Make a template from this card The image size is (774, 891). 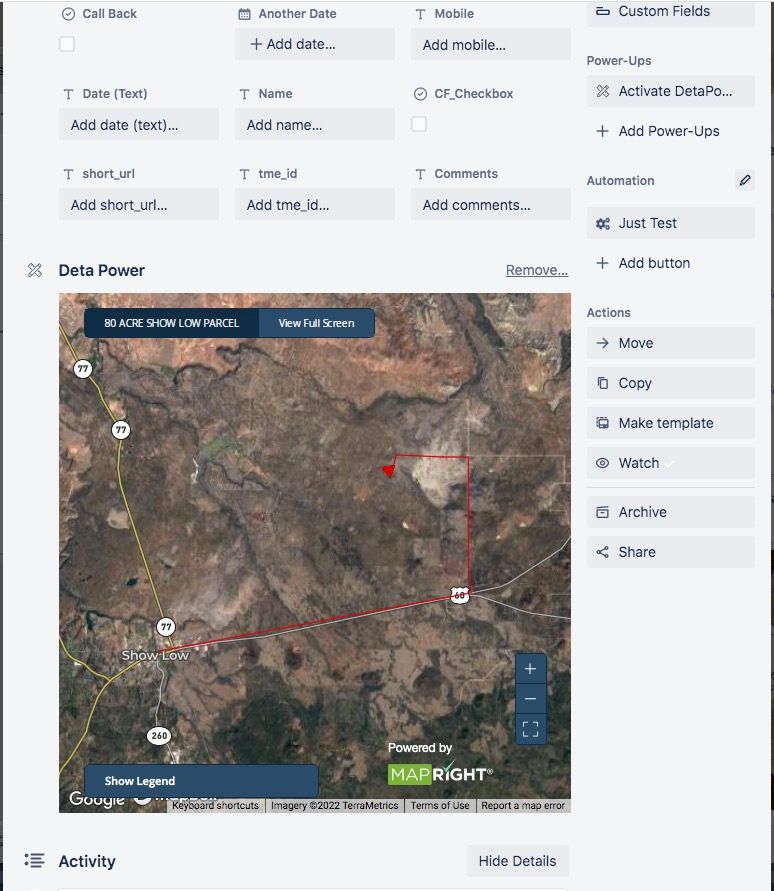coord(671,423)
